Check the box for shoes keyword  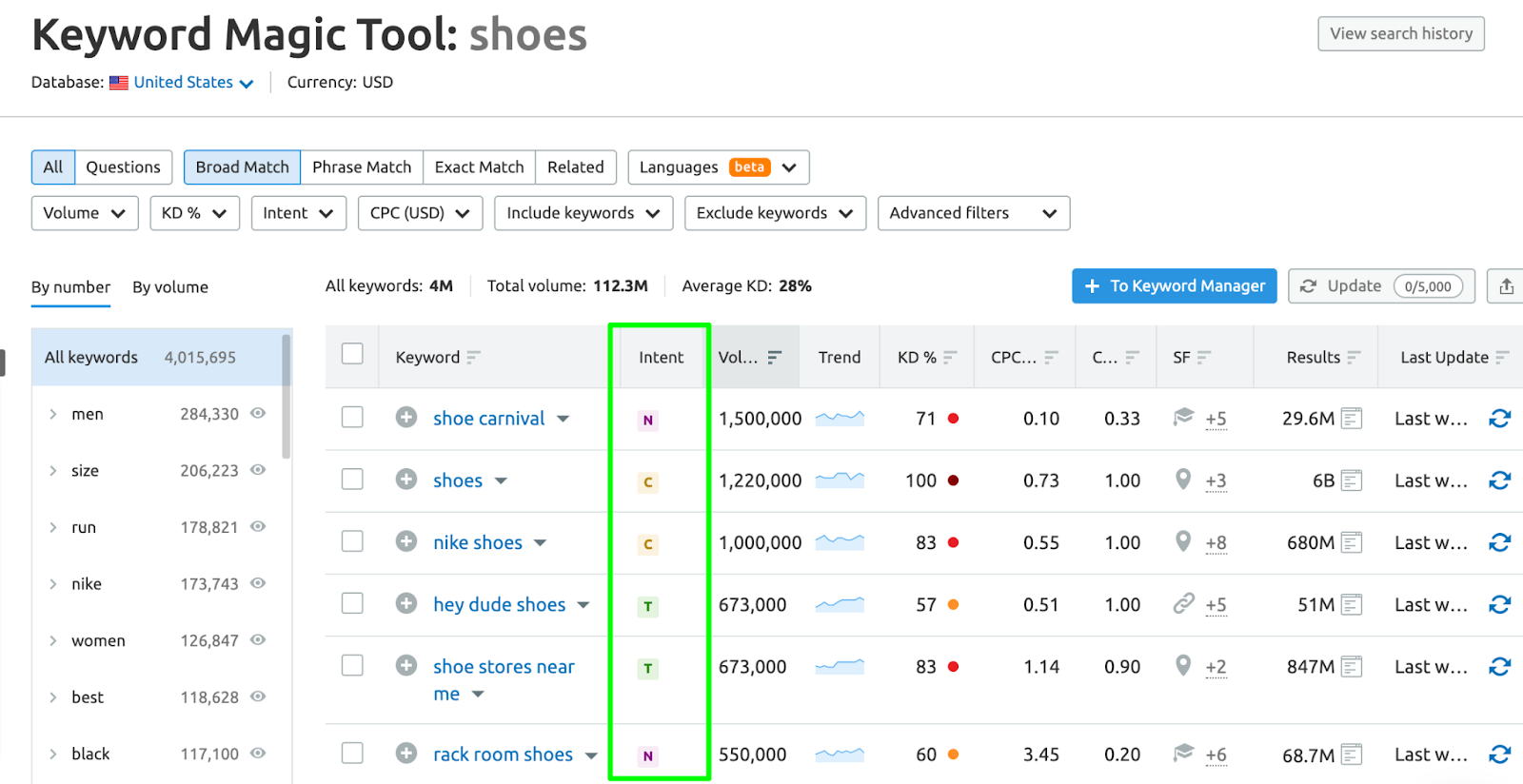click(x=352, y=479)
